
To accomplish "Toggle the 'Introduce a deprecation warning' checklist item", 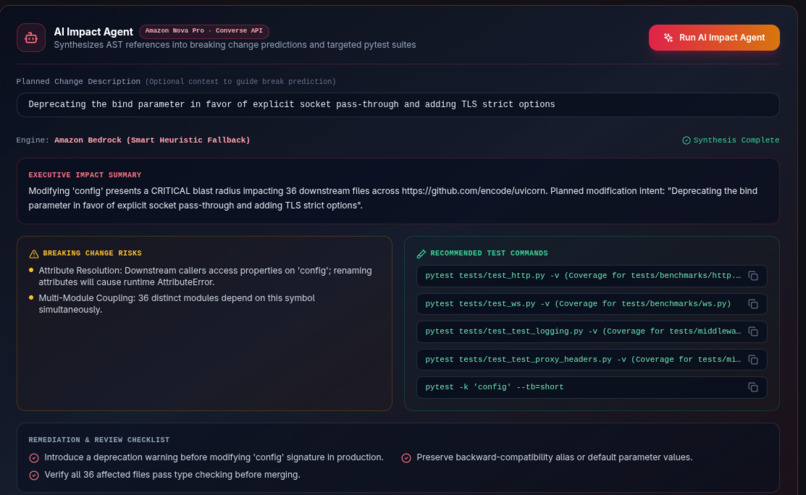I will 34,457.
